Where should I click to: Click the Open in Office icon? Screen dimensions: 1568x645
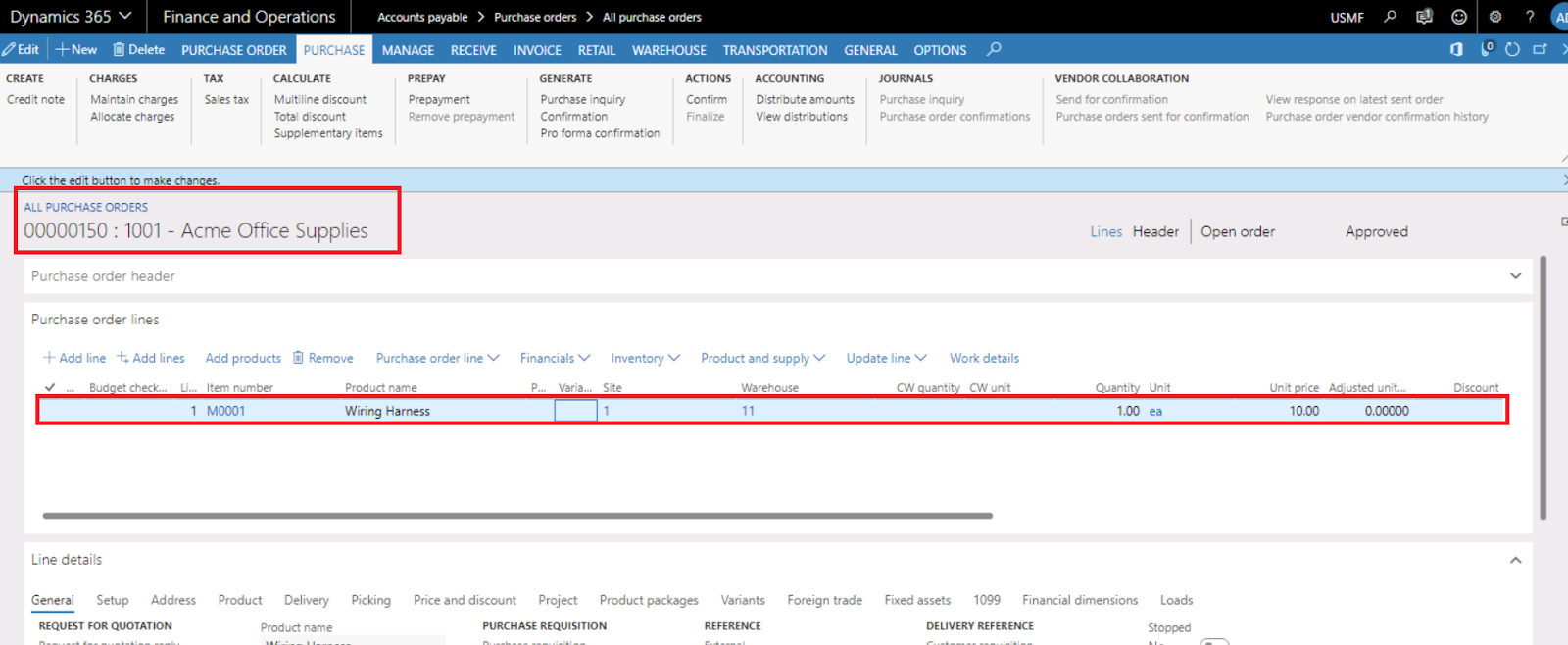1456,49
